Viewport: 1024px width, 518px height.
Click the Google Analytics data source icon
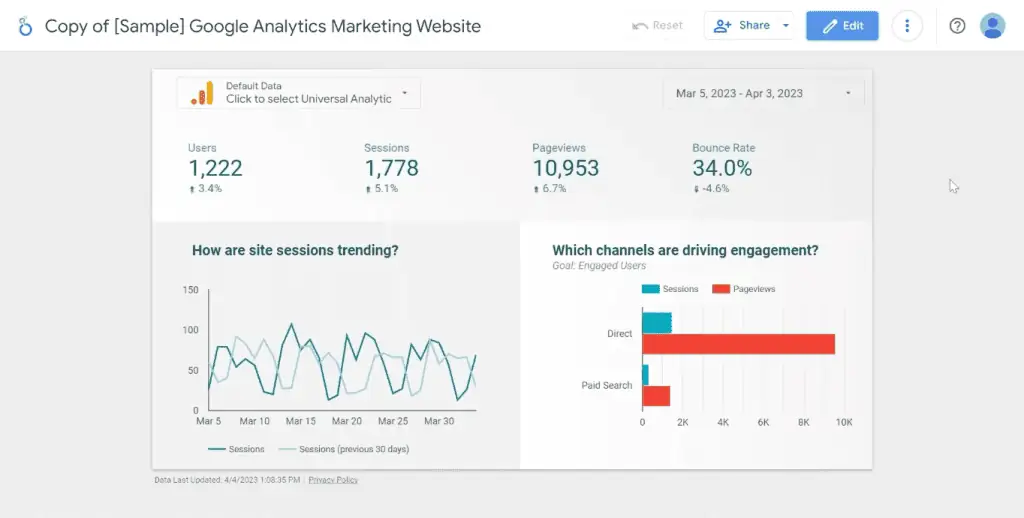(203, 93)
